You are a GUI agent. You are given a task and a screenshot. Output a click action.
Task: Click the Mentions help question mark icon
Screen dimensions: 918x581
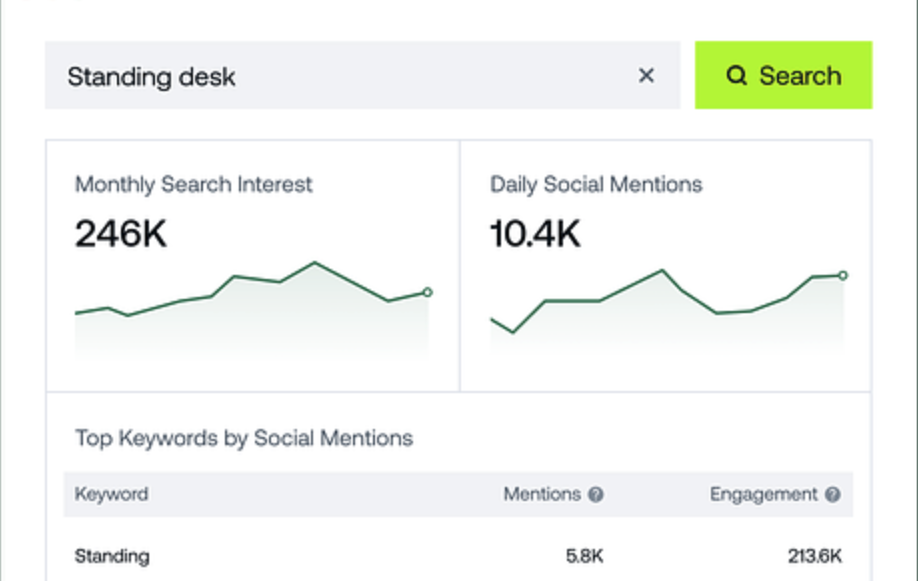[596, 494]
